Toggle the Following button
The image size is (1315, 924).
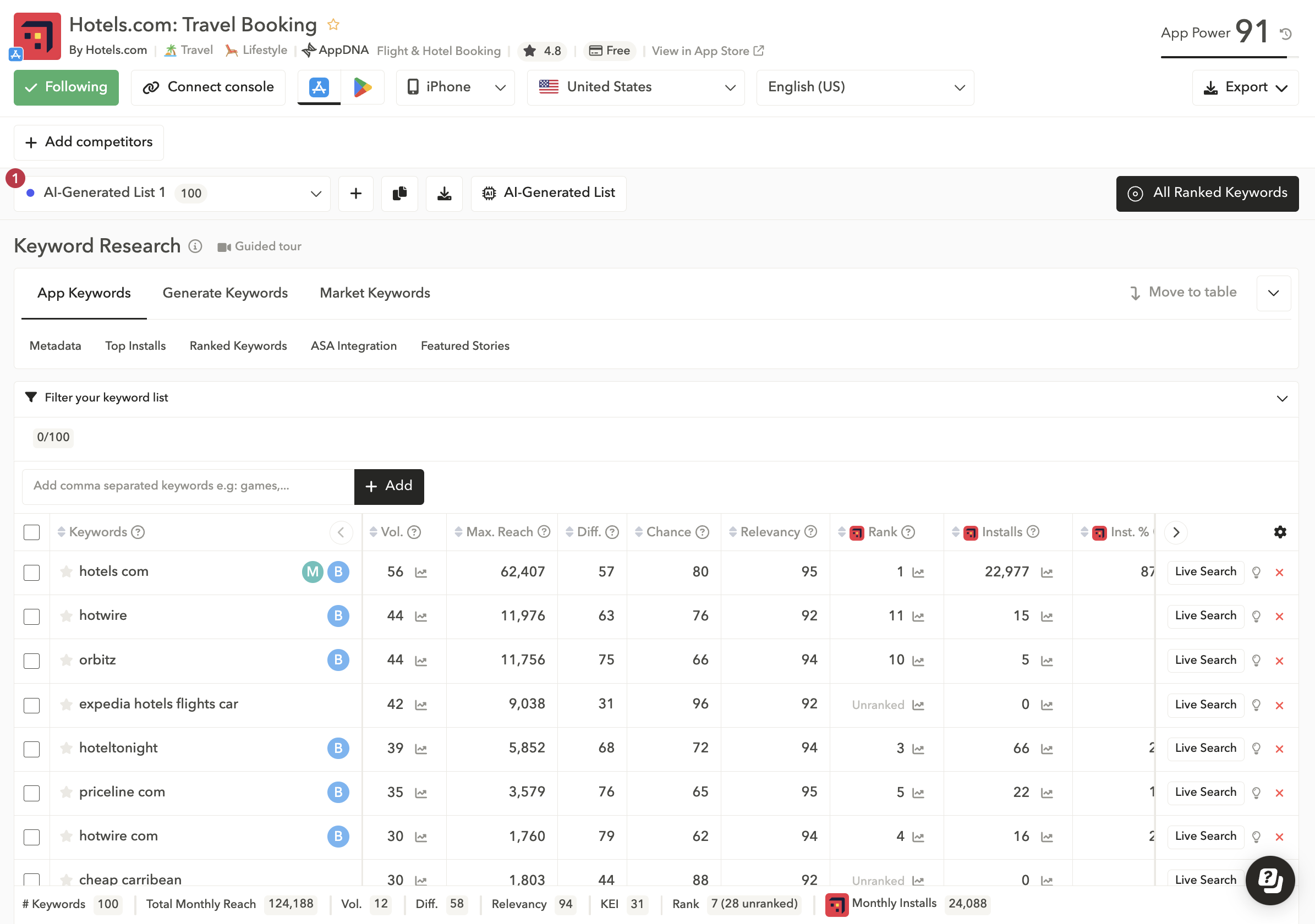66,87
